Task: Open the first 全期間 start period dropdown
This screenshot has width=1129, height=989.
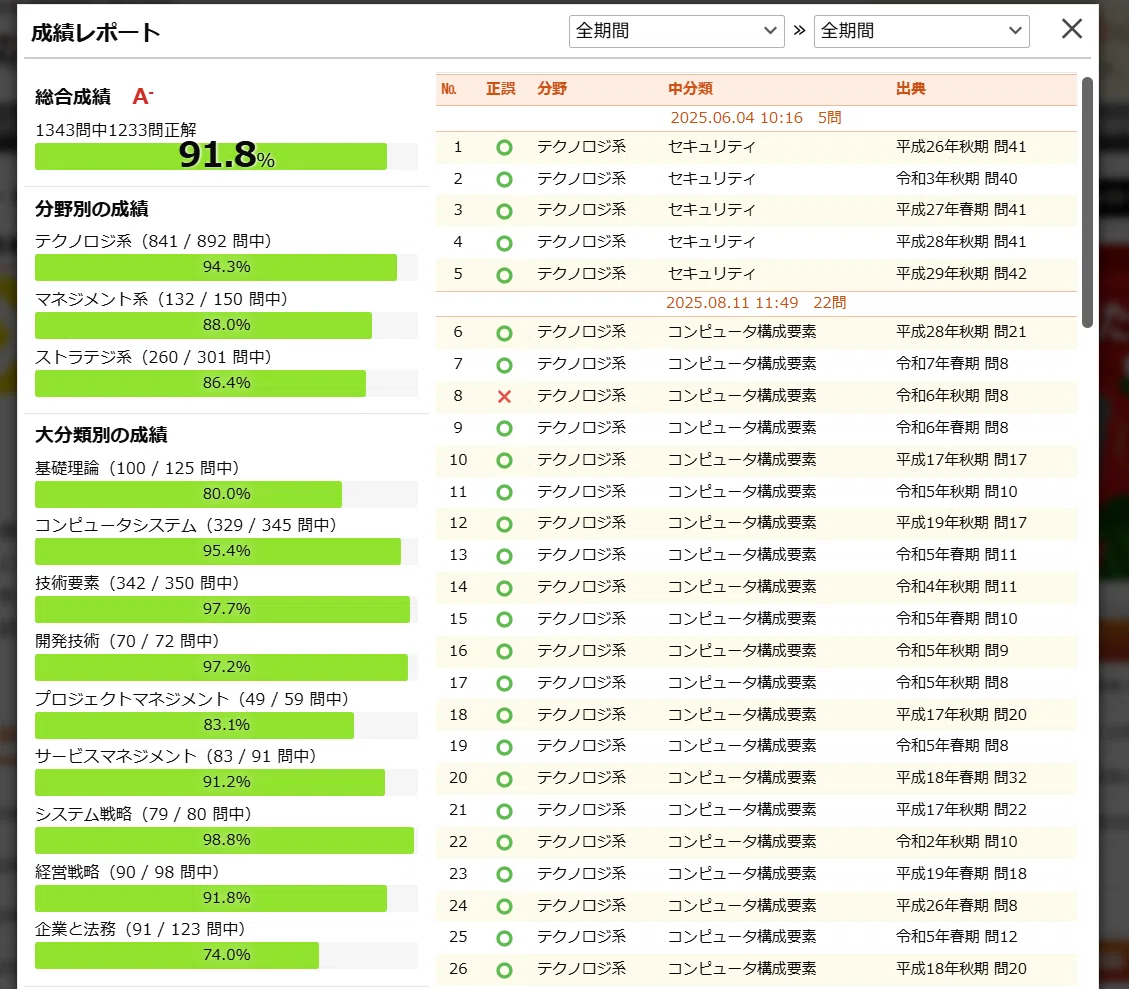Action: 676,31
